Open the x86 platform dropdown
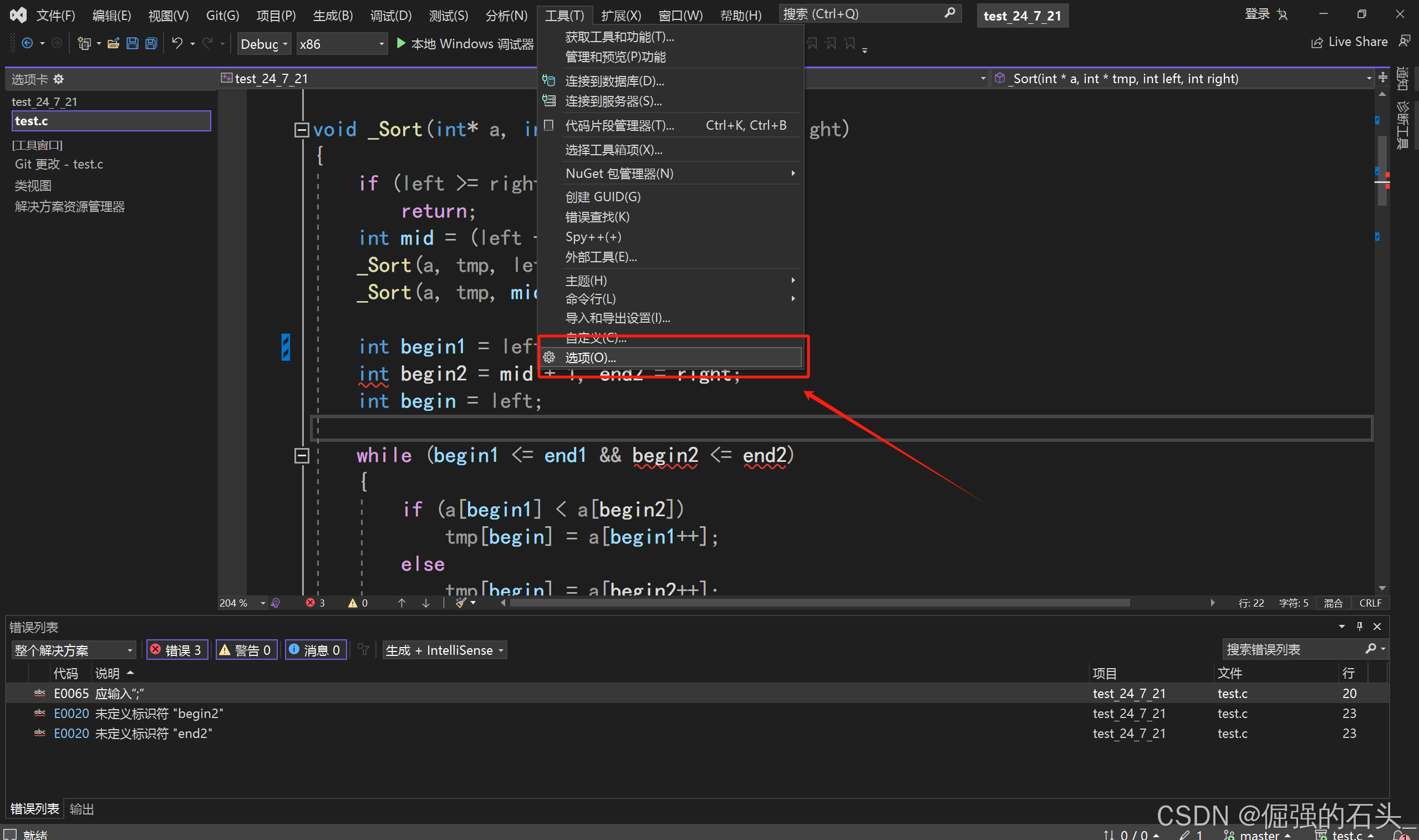The width and height of the screenshot is (1419, 840). (342, 44)
